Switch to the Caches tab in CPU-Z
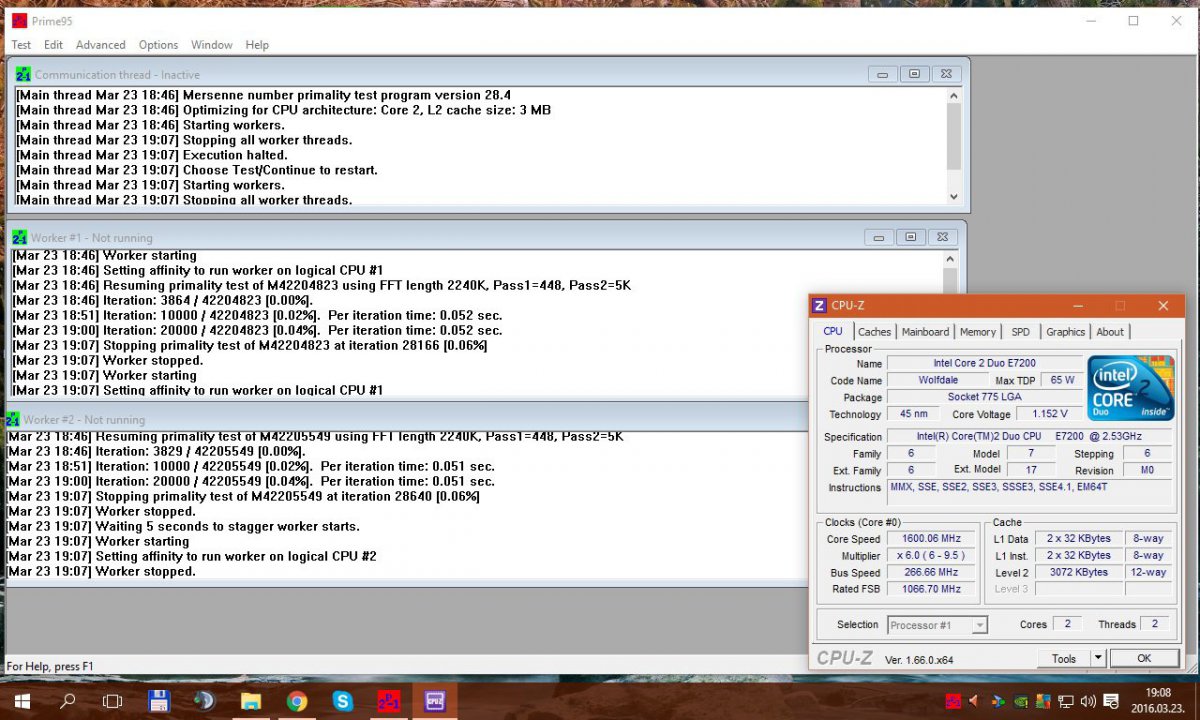This screenshot has width=1200, height=720. [x=874, y=332]
